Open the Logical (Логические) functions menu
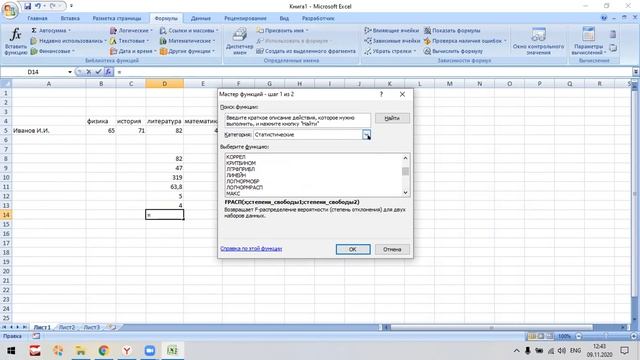The image size is (640, 360). [131, 31]
